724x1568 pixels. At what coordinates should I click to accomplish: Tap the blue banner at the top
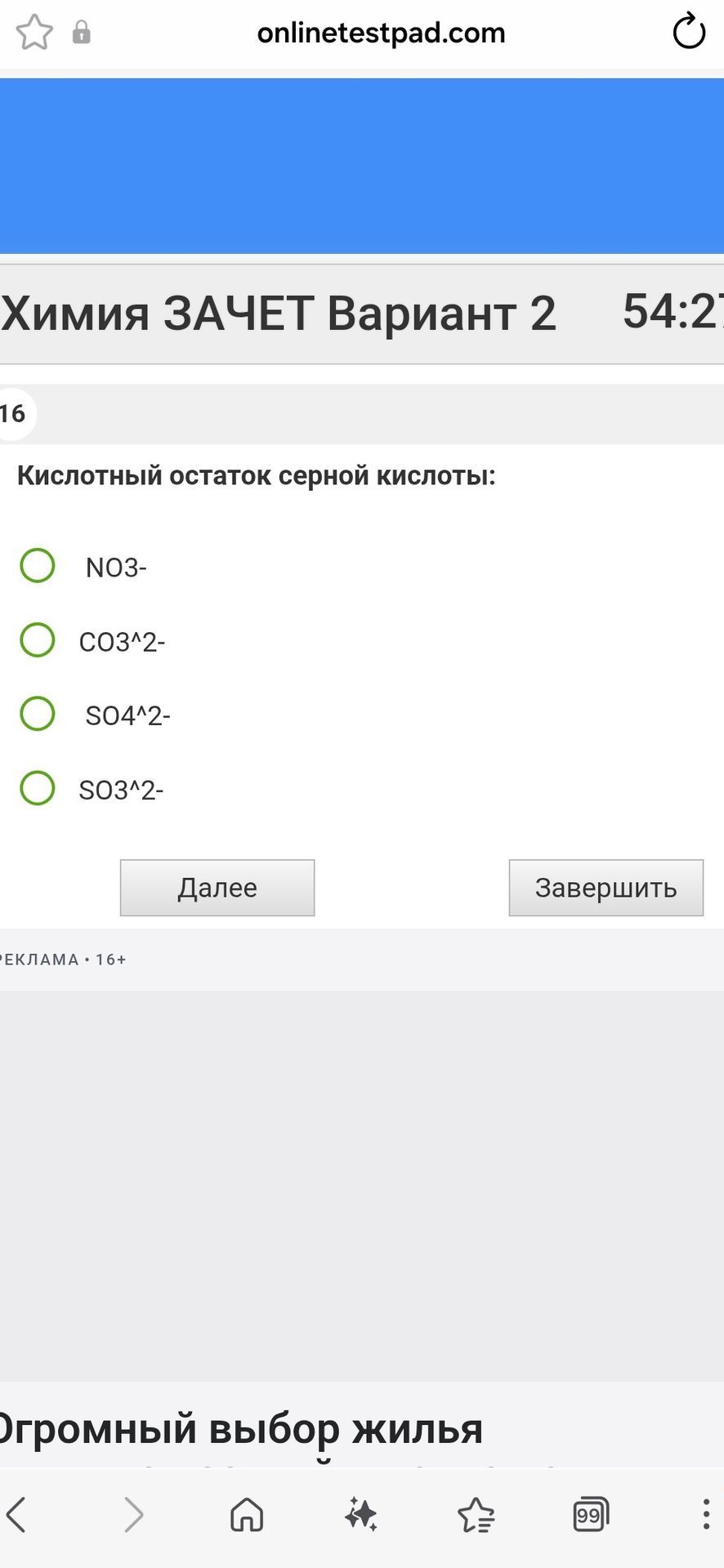coord(362,167)
